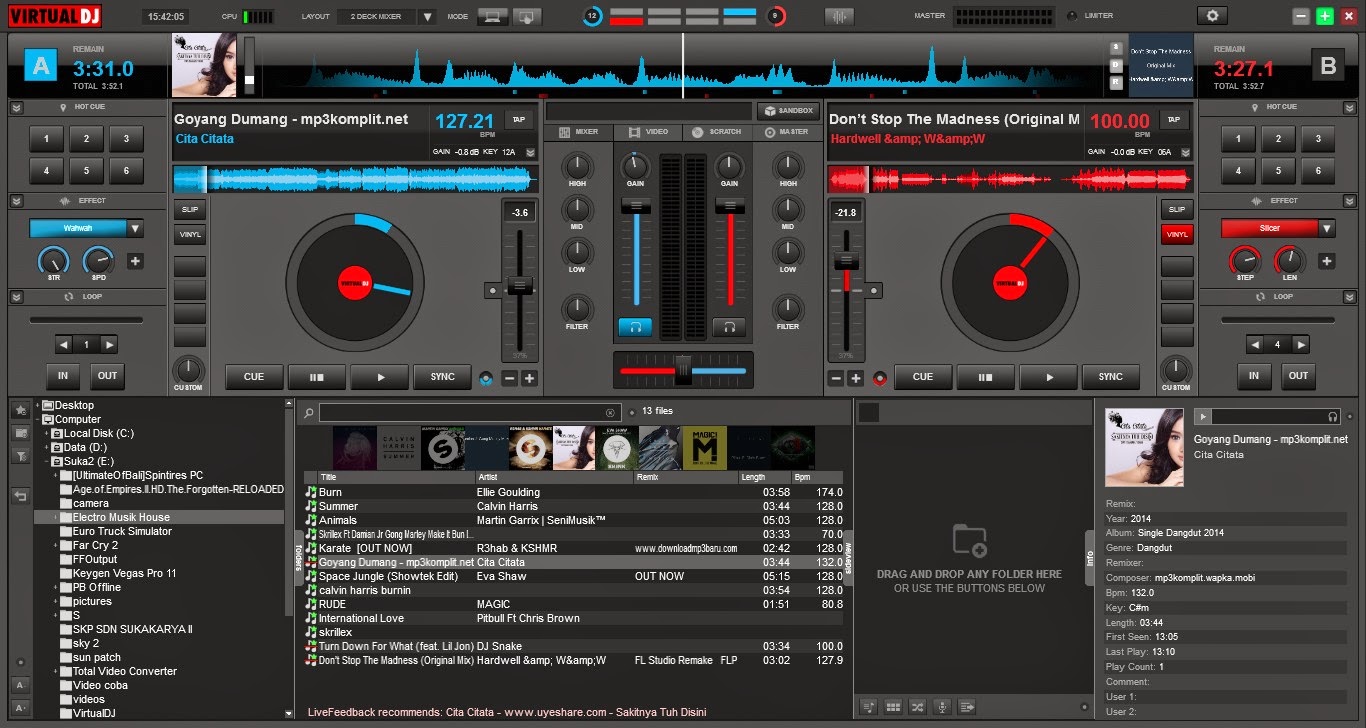The height and width of the screenshot is (728, 1366).
Task: Open the sampler grid icon in sideview
Action: click(x=893, y=707)
